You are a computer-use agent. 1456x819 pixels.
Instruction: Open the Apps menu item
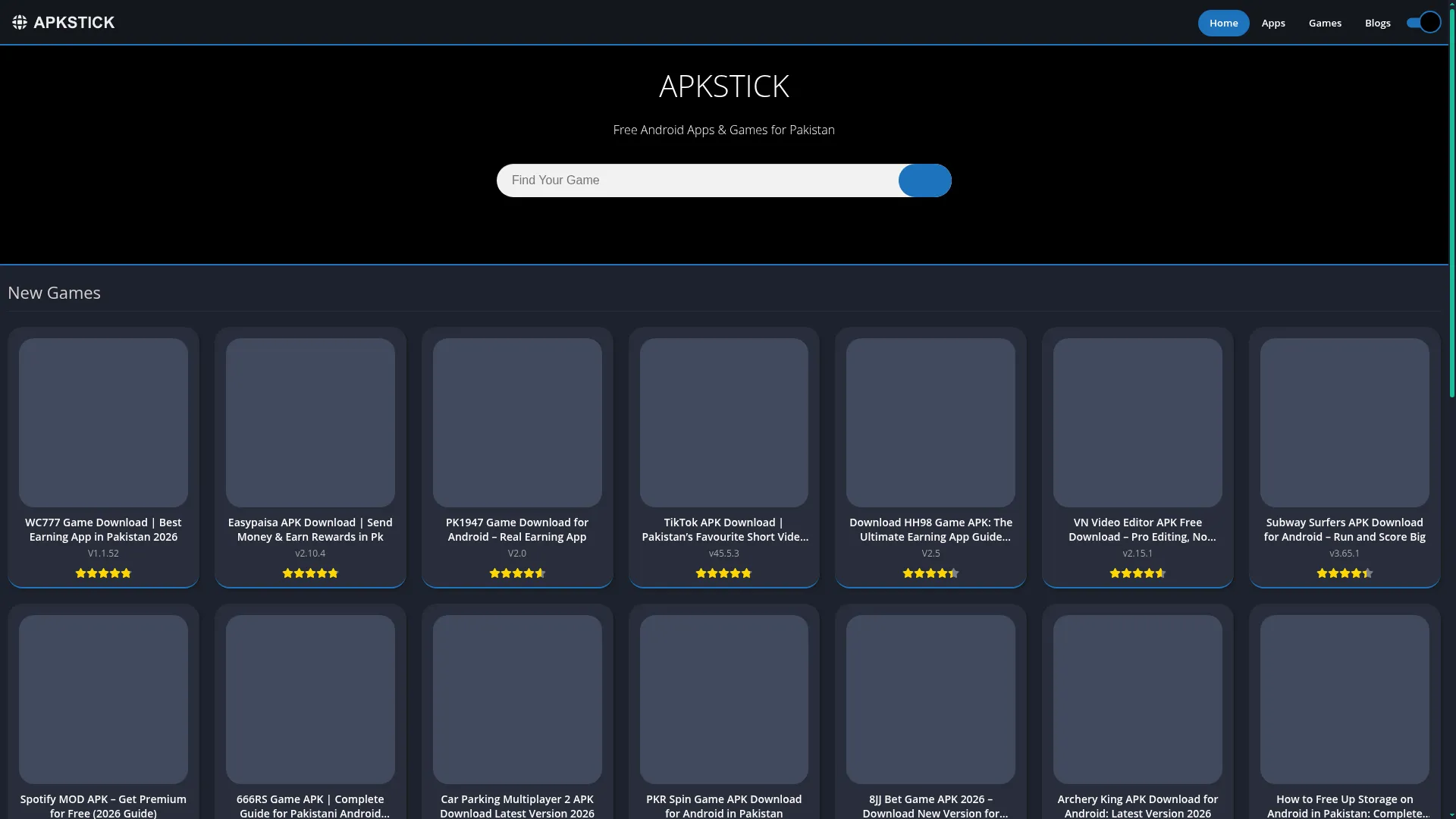(x=1273, y=23)
